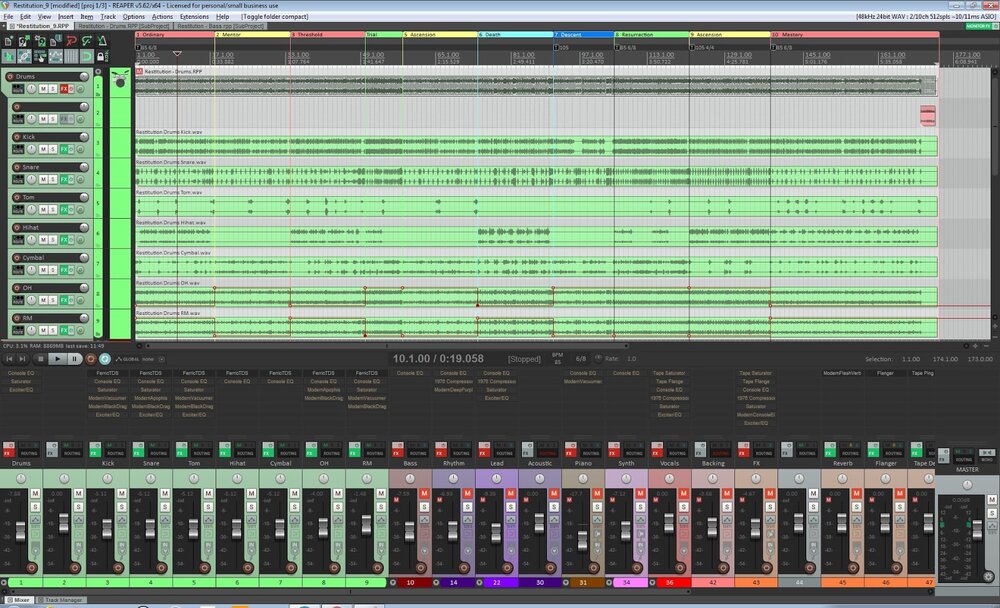Open the global automation override dropdown

coord(134,358)
